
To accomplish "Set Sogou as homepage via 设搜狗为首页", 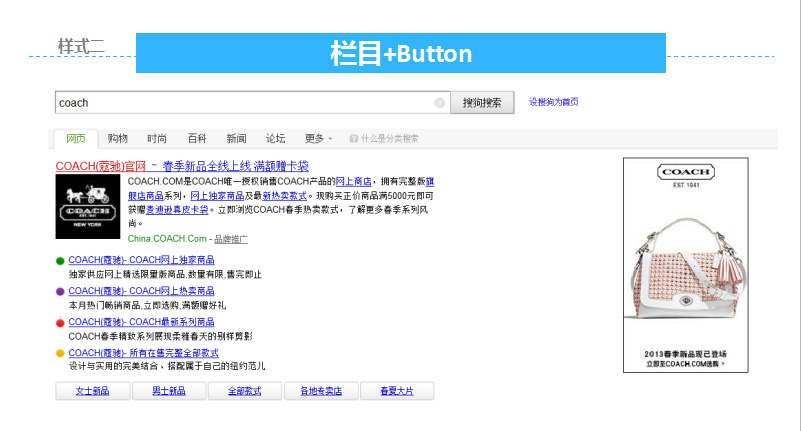I will (554, 102).
